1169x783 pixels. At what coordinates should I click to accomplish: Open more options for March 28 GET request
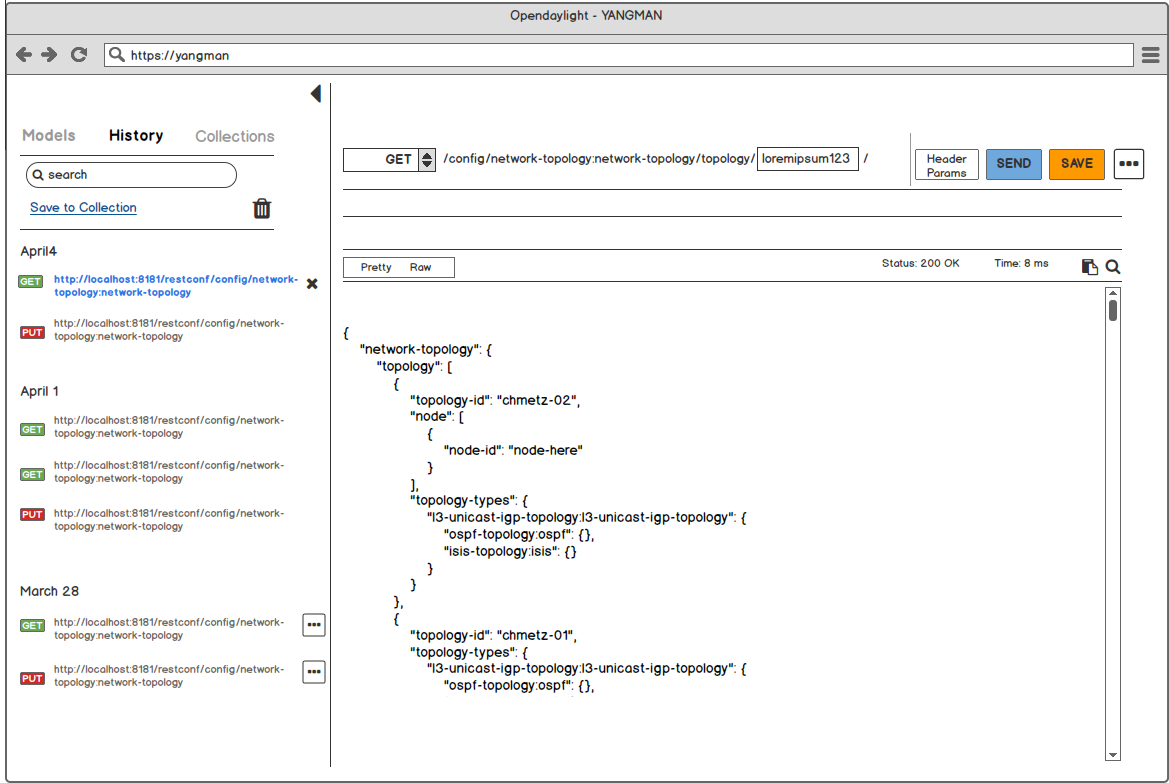tap(314, 625)
